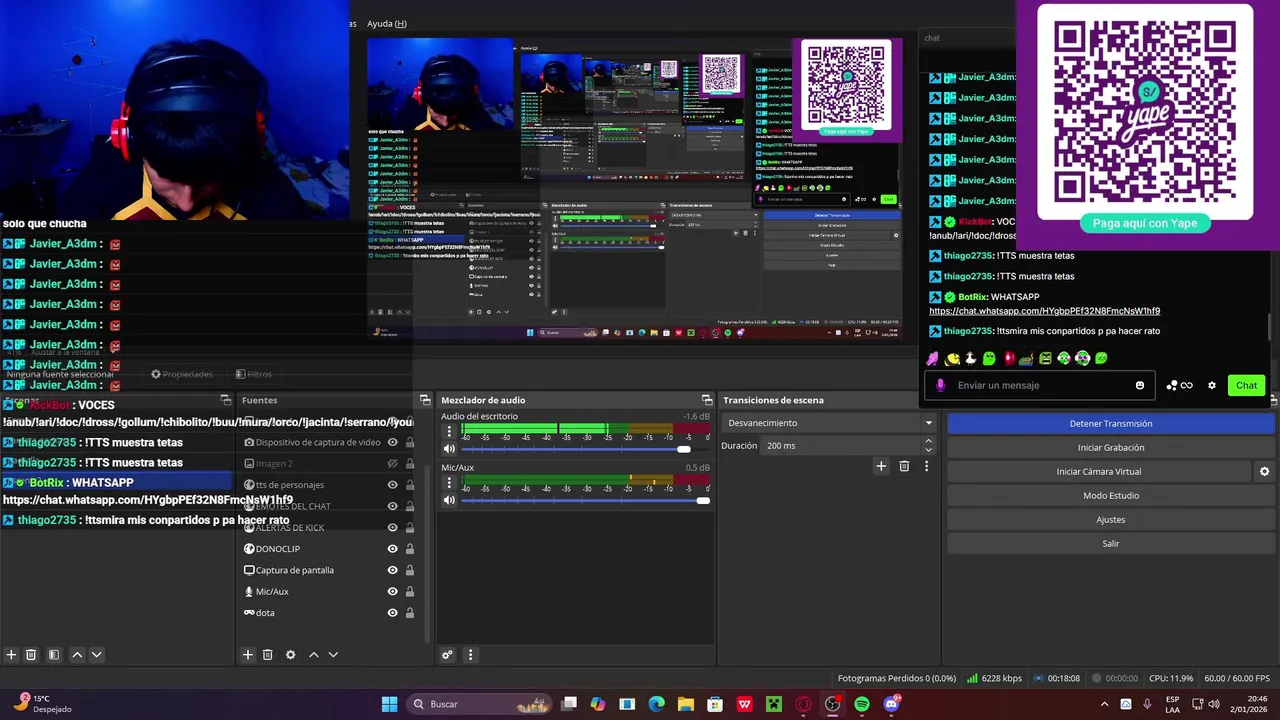Image resolution: width=1280 pixels, height=720 pixels.
Task: Open Discord from taskbar
Action: pos(891,704)
